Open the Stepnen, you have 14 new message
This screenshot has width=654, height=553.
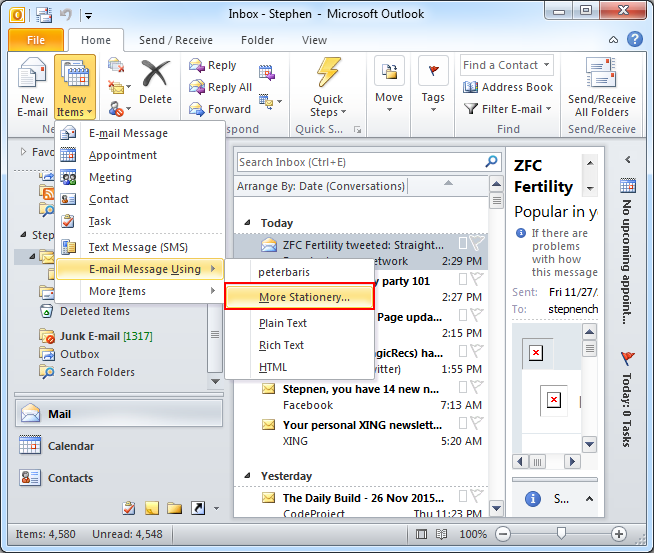tap(361, 397)
